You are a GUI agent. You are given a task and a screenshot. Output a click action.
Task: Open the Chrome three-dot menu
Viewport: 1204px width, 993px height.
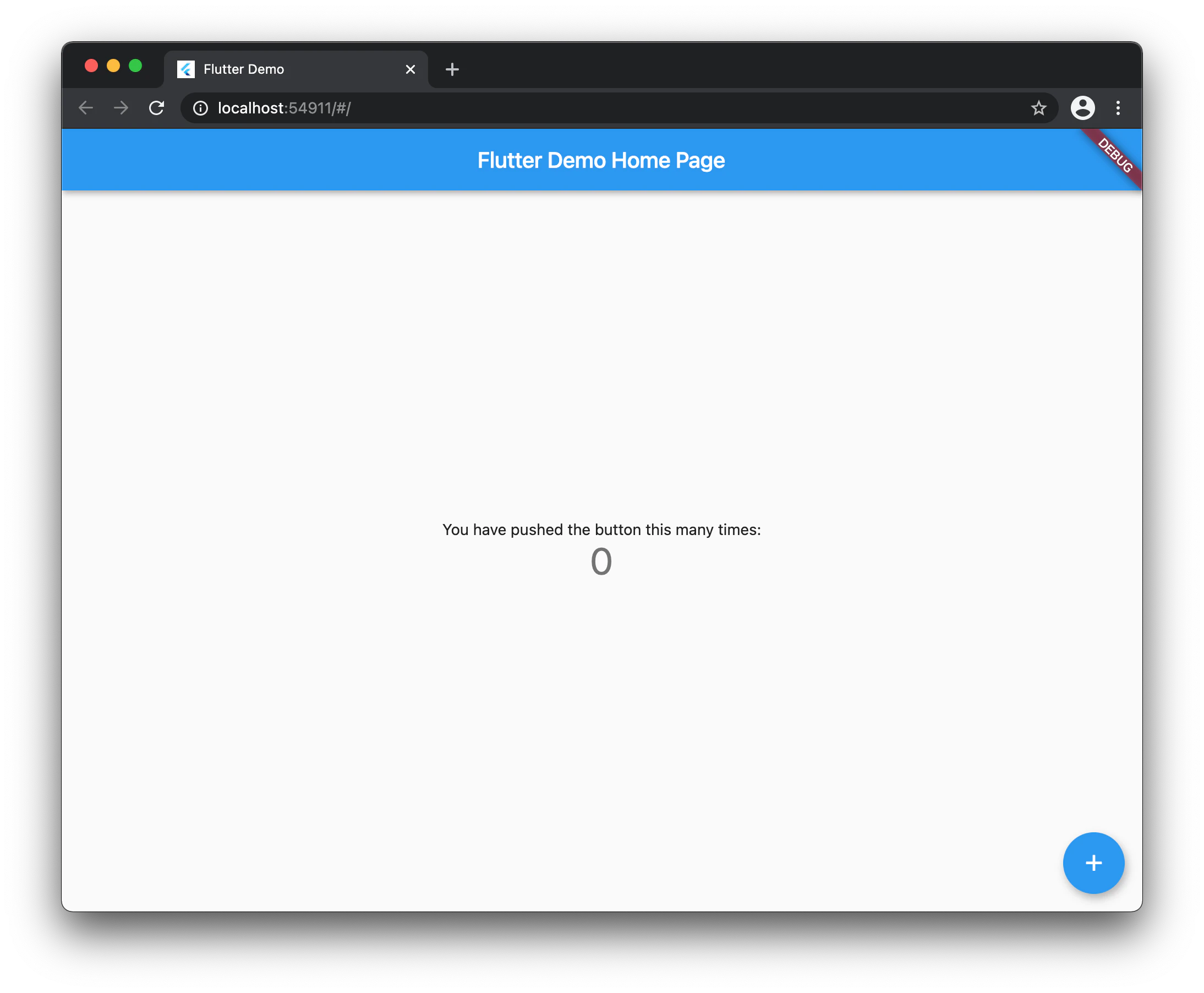(x=1118, y=107)
